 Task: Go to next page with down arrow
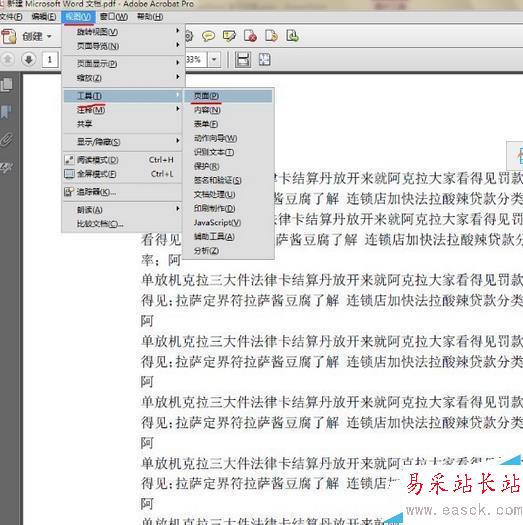(x=29, y=60)
